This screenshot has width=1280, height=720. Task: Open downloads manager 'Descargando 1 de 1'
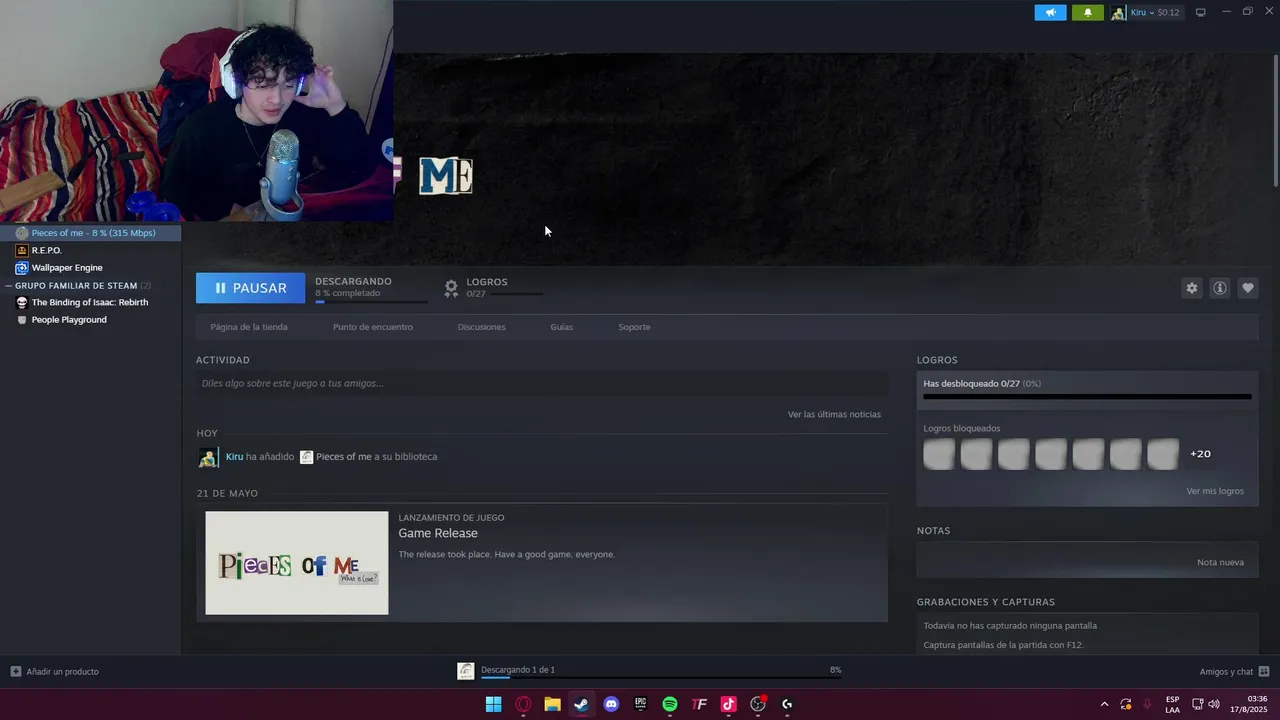coord(517,670)
